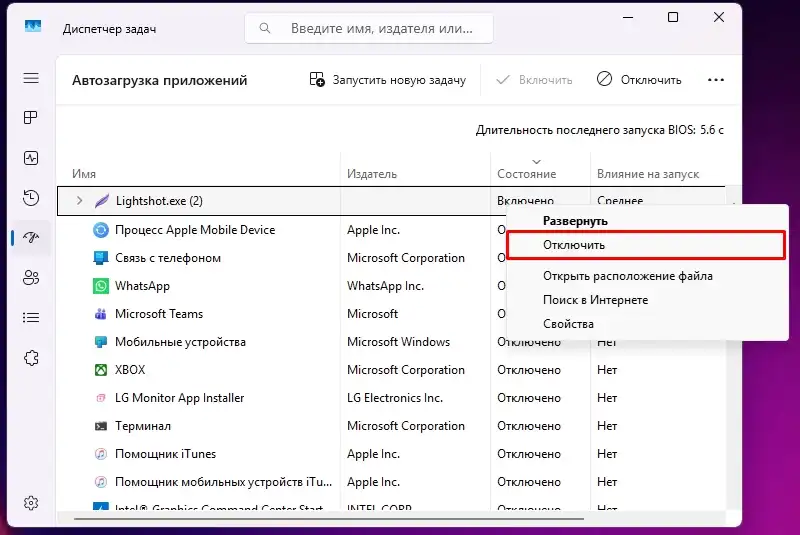The width and height of the screenshot is (800, 535).
Task: Click the Отключить toolbar button
Action: point(639,80)
